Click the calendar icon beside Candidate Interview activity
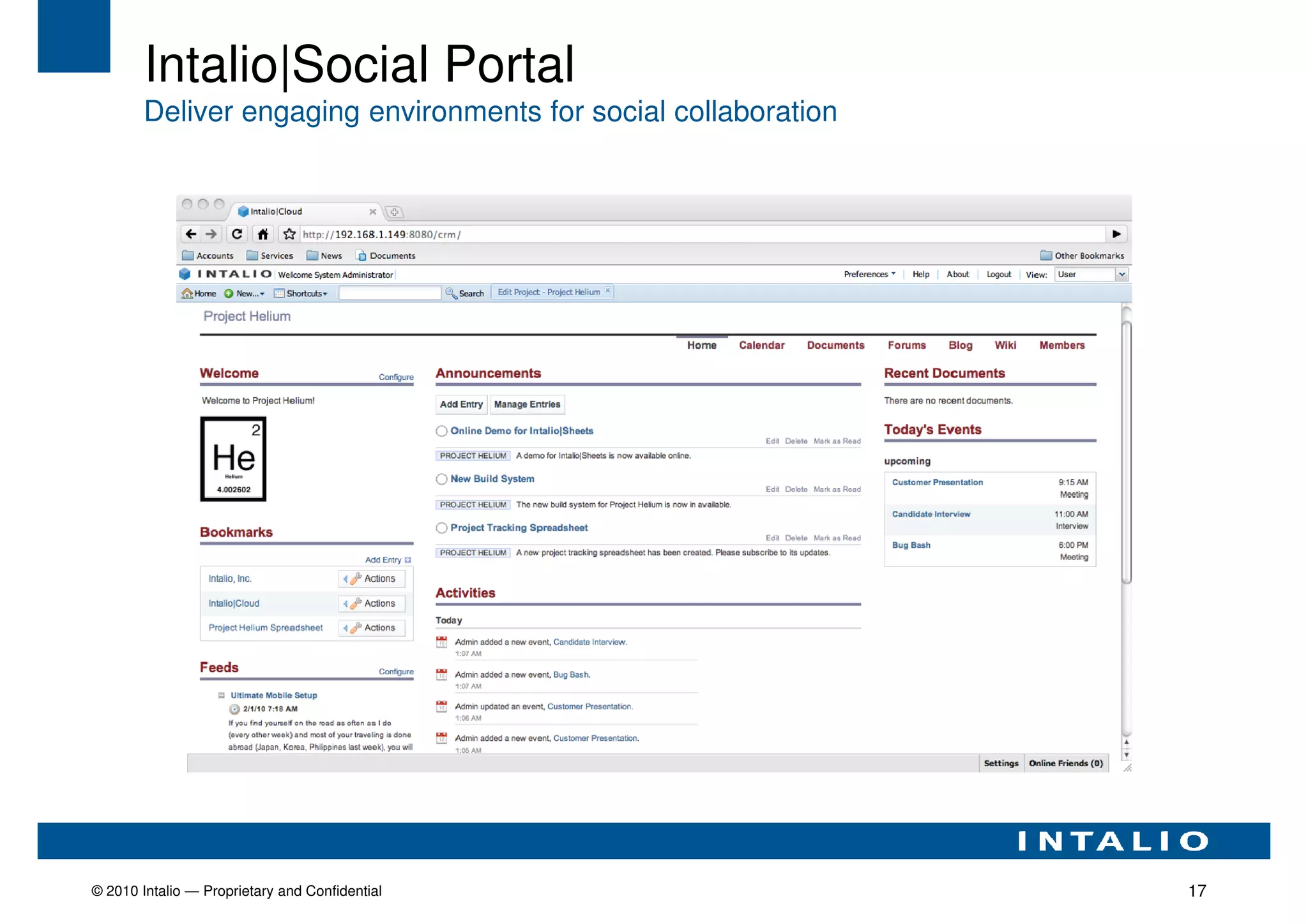This screenshot has width=1308, height=924. [x=441, y=642]
